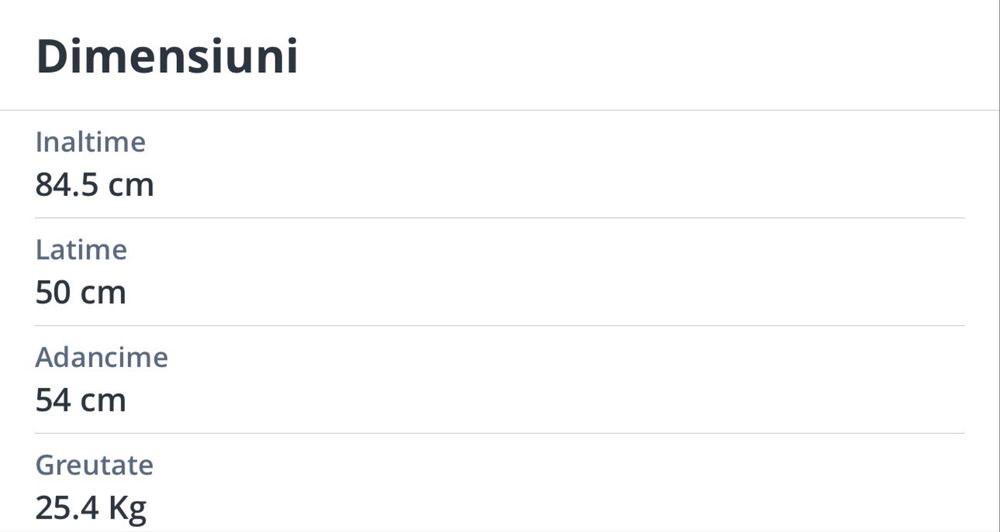Click the 50 width number
Viewport: 1000px width, 532px height.
pos(50,293)
